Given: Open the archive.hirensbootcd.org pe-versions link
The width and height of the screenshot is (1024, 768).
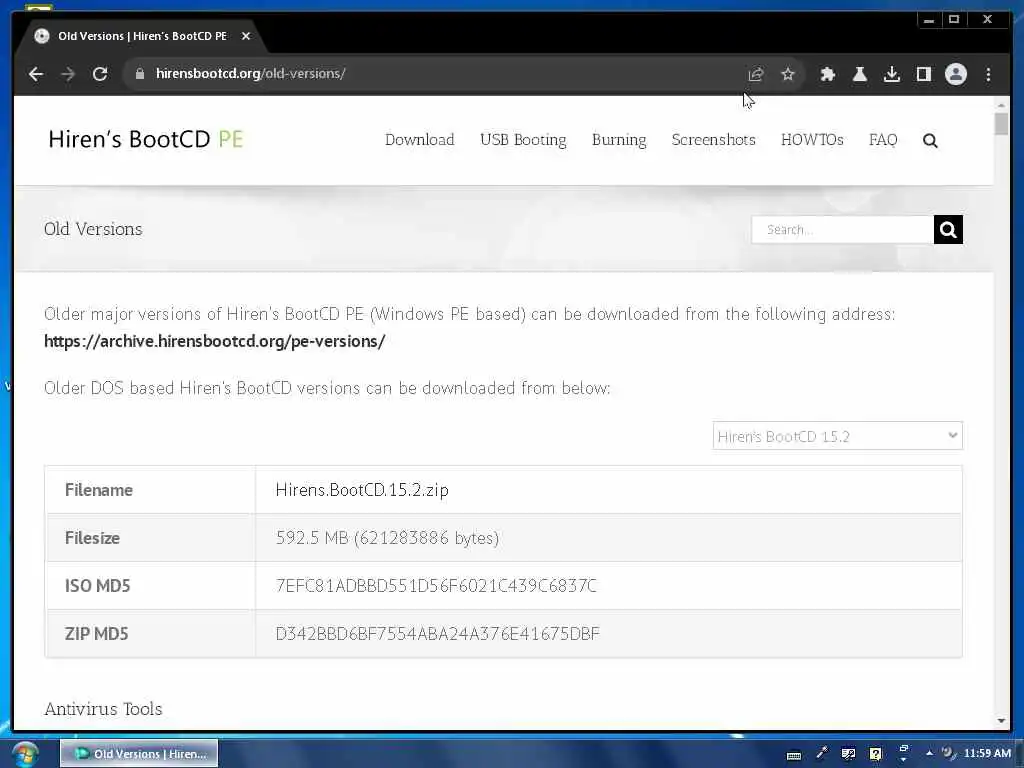Looking at the screenshot, I should pyautogui.click(x=214, y=342).
